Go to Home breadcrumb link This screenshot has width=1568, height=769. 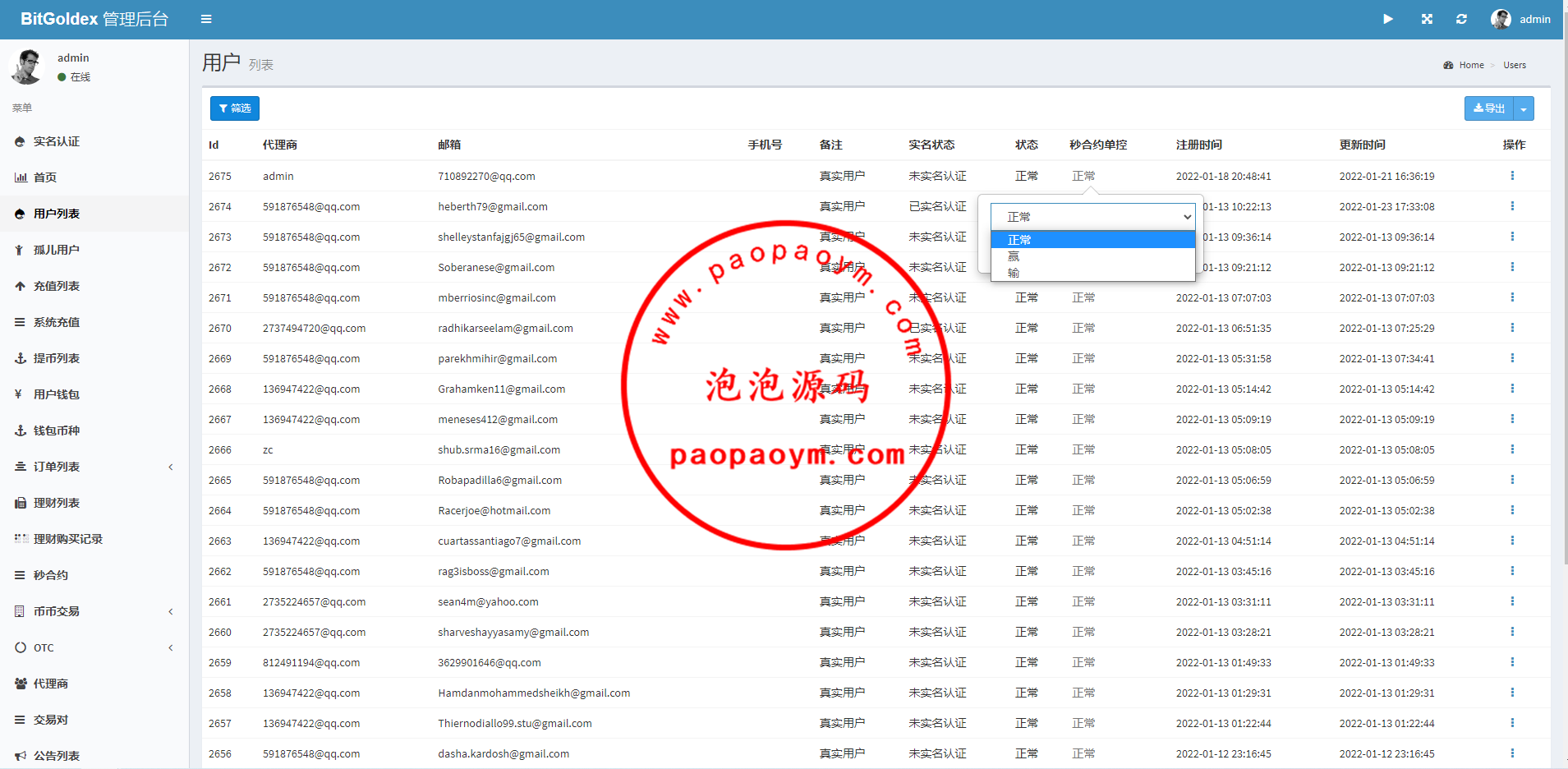pos(1471,65)
